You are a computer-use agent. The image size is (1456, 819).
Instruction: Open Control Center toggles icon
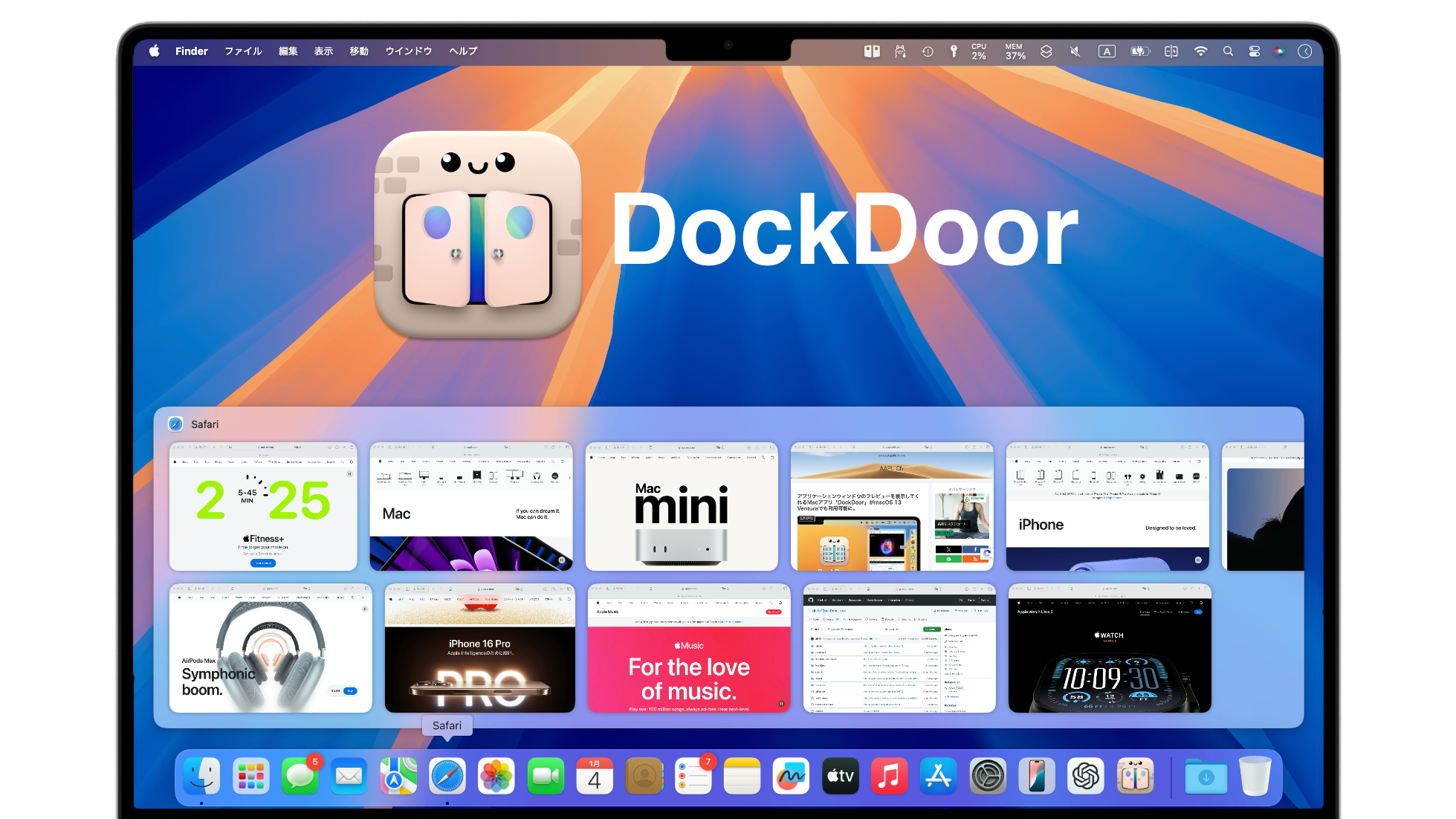pyautogui.click(x=1255, y=51)
